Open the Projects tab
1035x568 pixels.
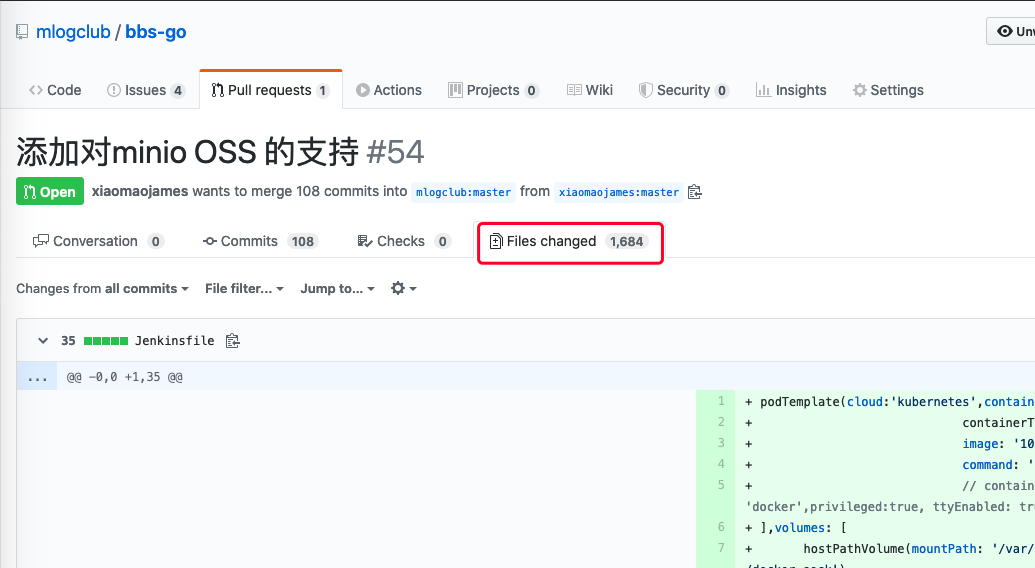pos(493,90)
